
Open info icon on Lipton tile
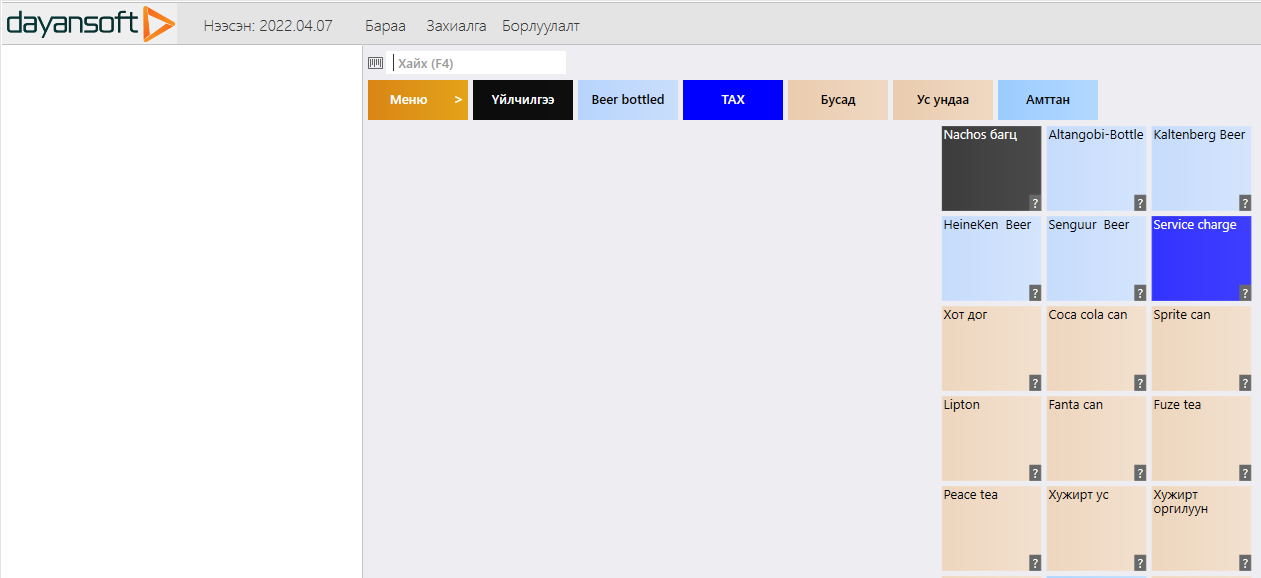point(1035,473)
